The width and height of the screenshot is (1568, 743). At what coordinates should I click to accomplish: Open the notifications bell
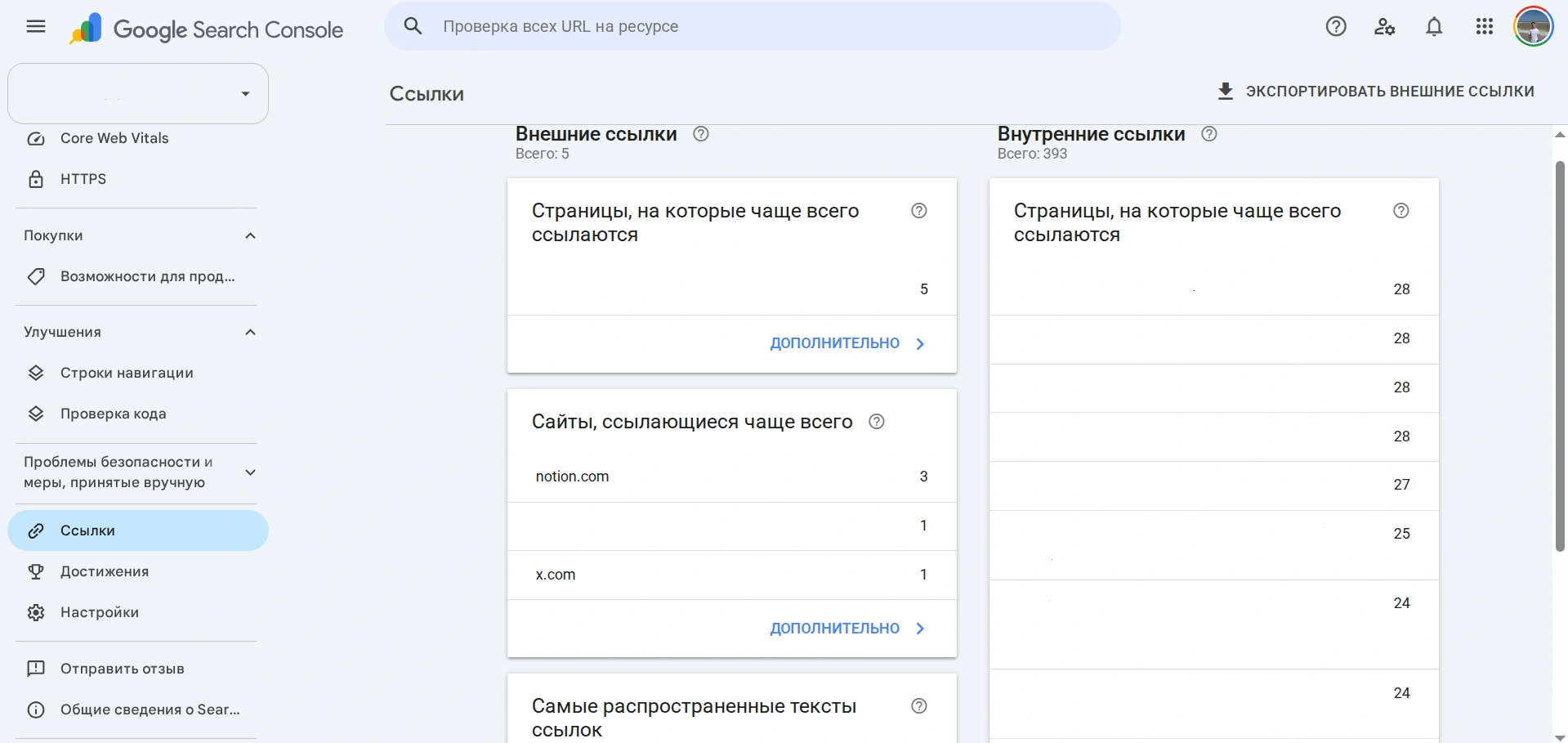pyautogui.click(x=1434, y=27)
